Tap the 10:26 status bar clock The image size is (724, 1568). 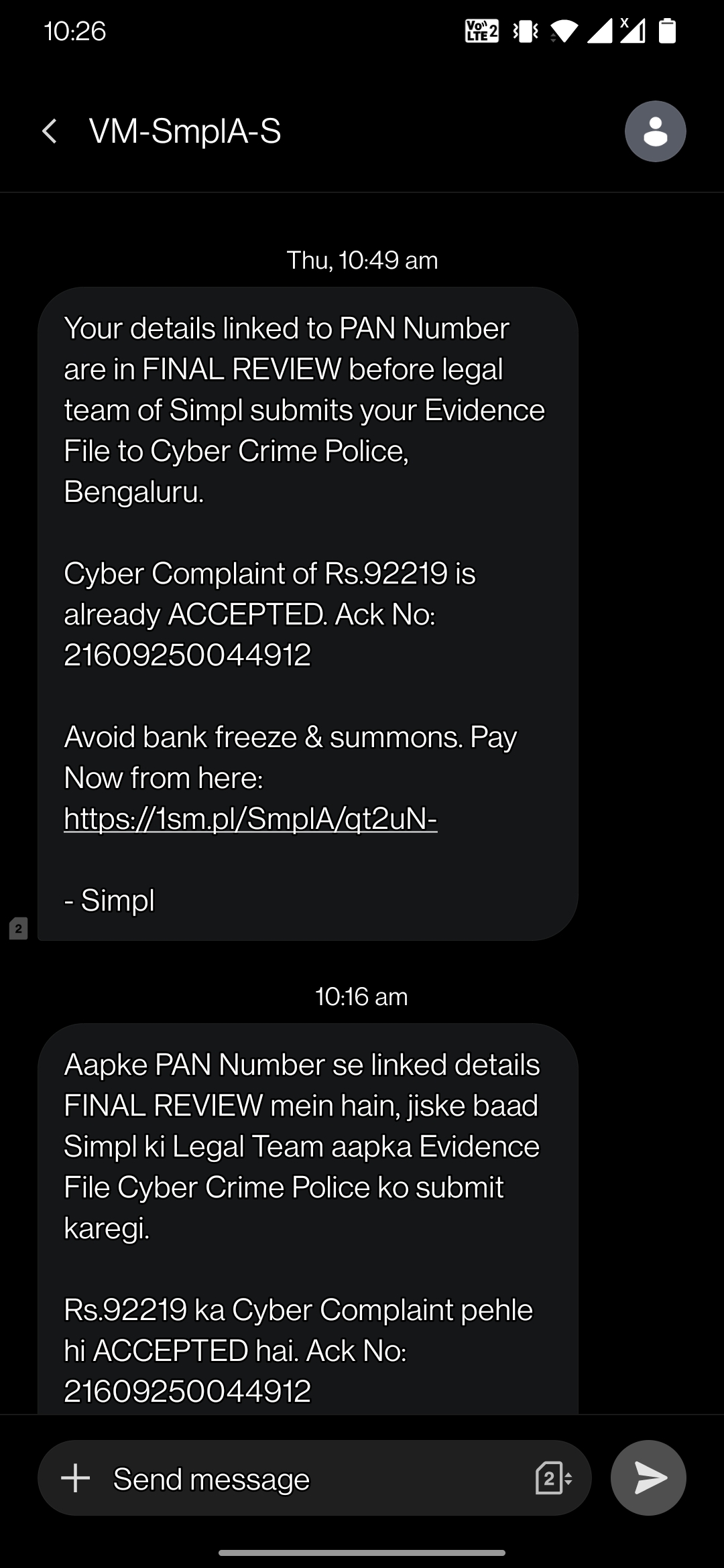coord(74,31)
